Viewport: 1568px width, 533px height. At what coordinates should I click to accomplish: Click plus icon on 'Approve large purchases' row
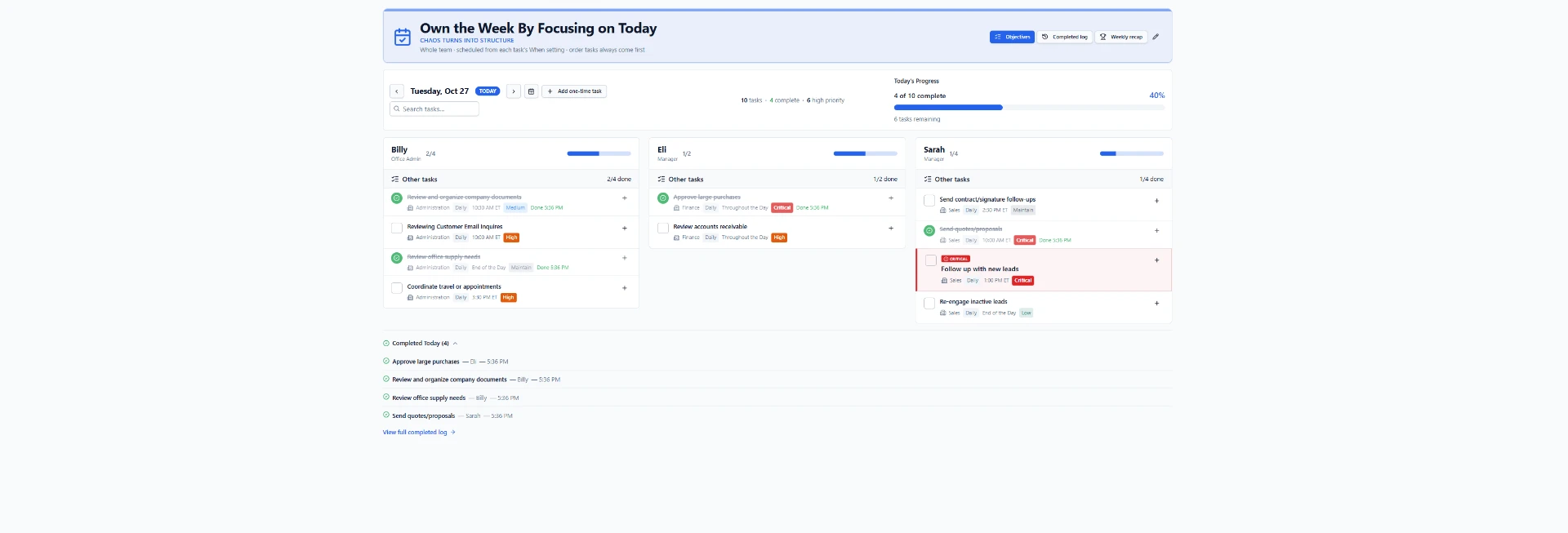[x=891, y=198]
